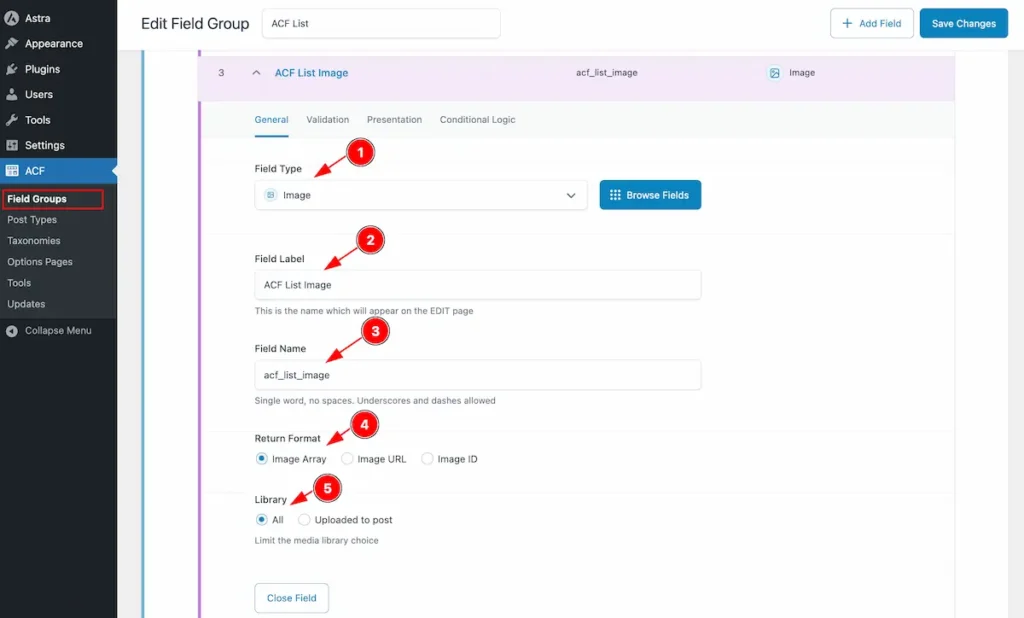Click the Settings sliders icon

click(11, 145)
